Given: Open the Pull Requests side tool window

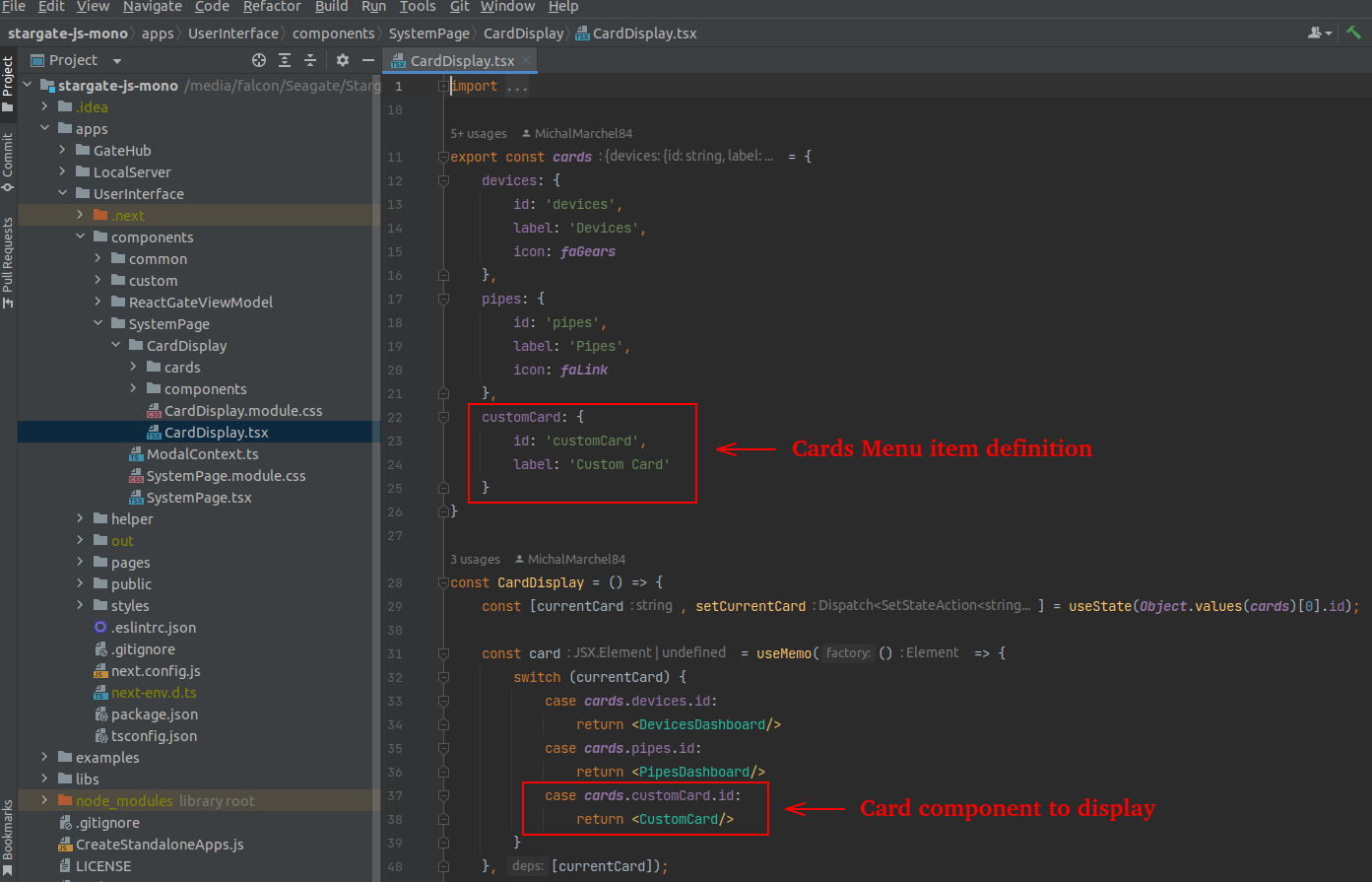Looking at the screenshot, I should [x=8, y=262].
